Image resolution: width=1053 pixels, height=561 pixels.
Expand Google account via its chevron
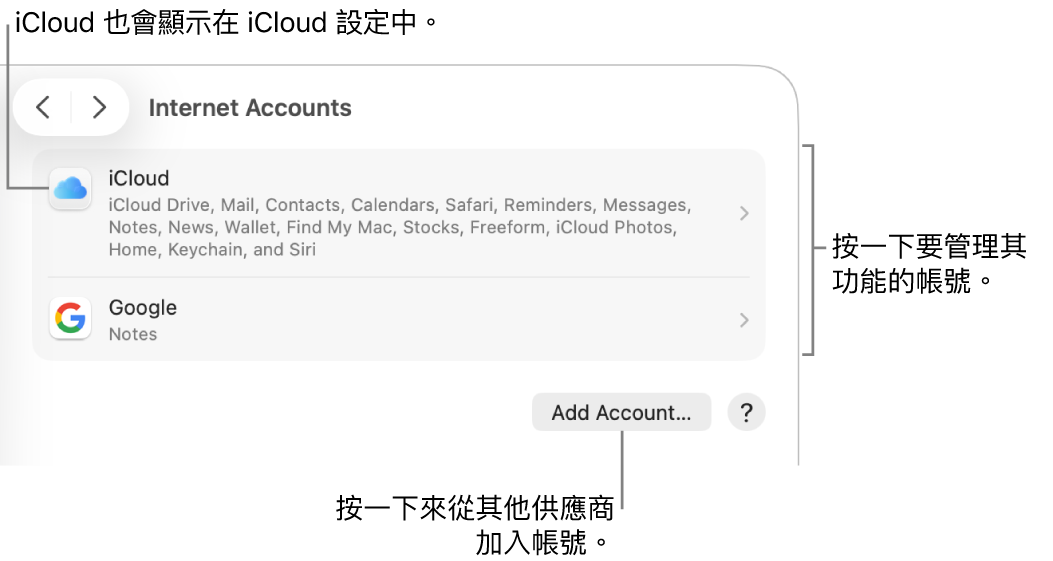point(743,320)
